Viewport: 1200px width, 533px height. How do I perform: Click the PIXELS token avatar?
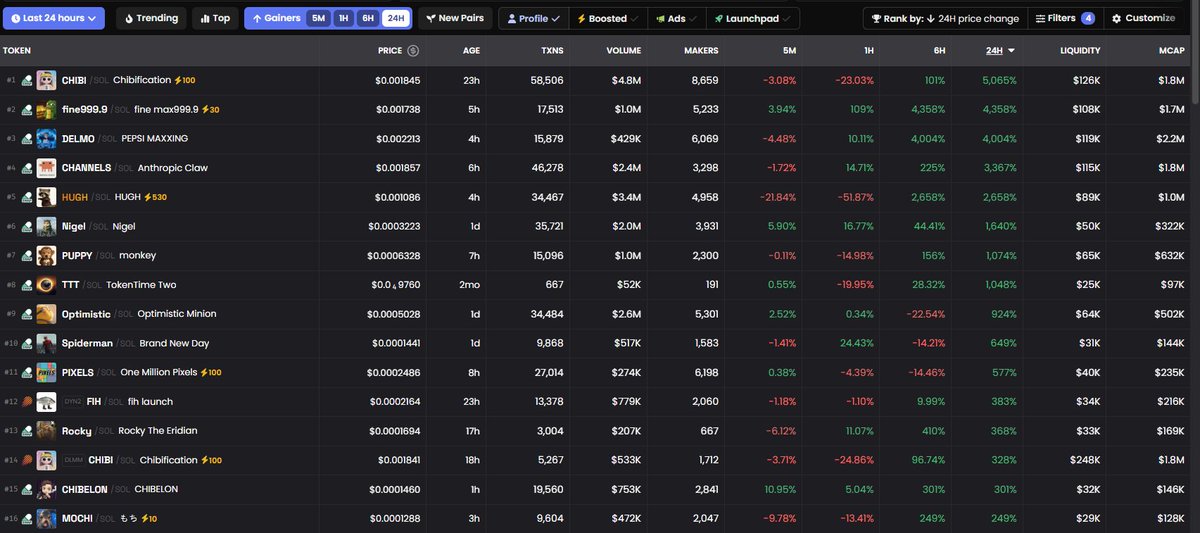[x=46, y=372]
